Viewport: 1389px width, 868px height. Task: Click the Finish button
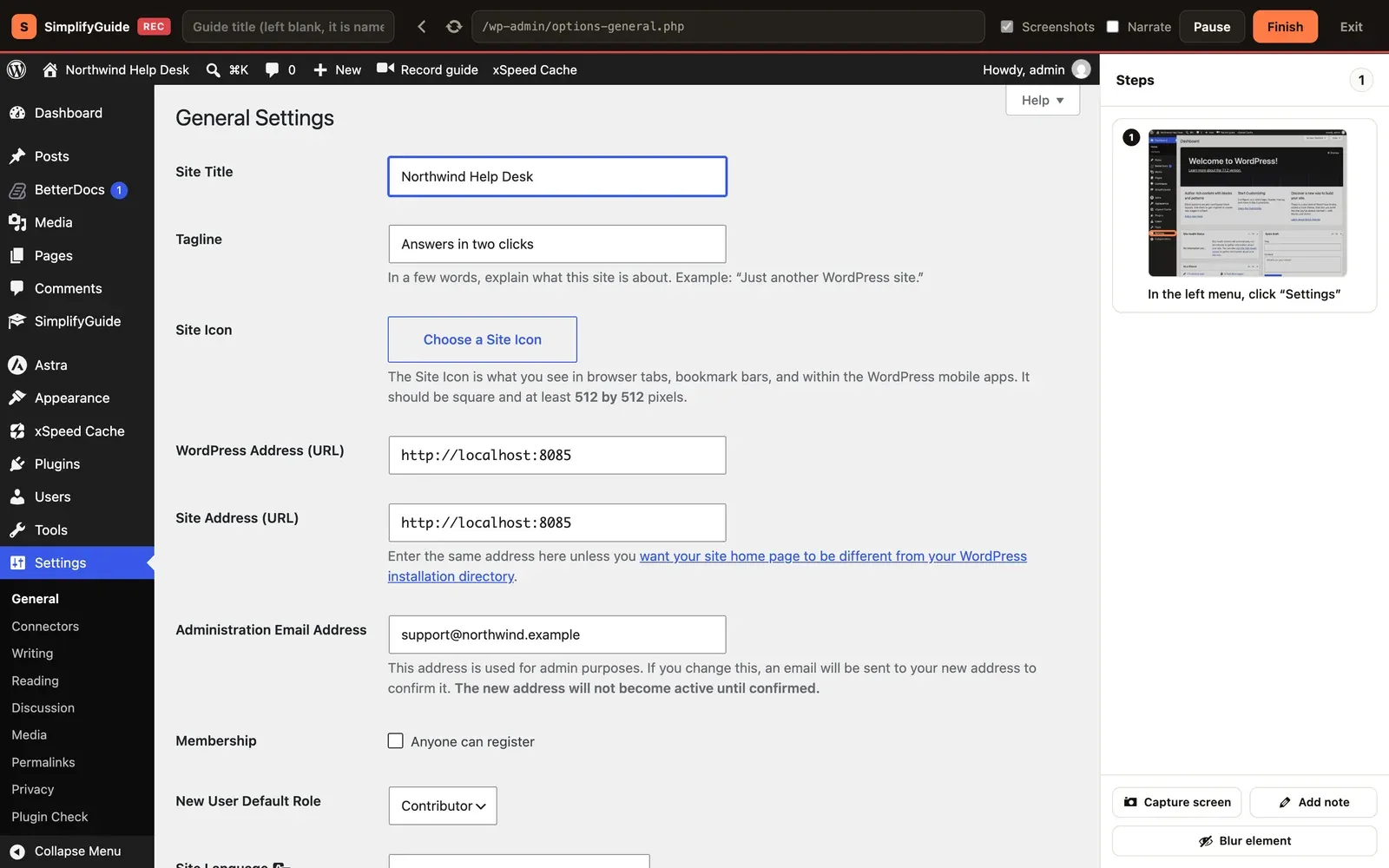1285,27
